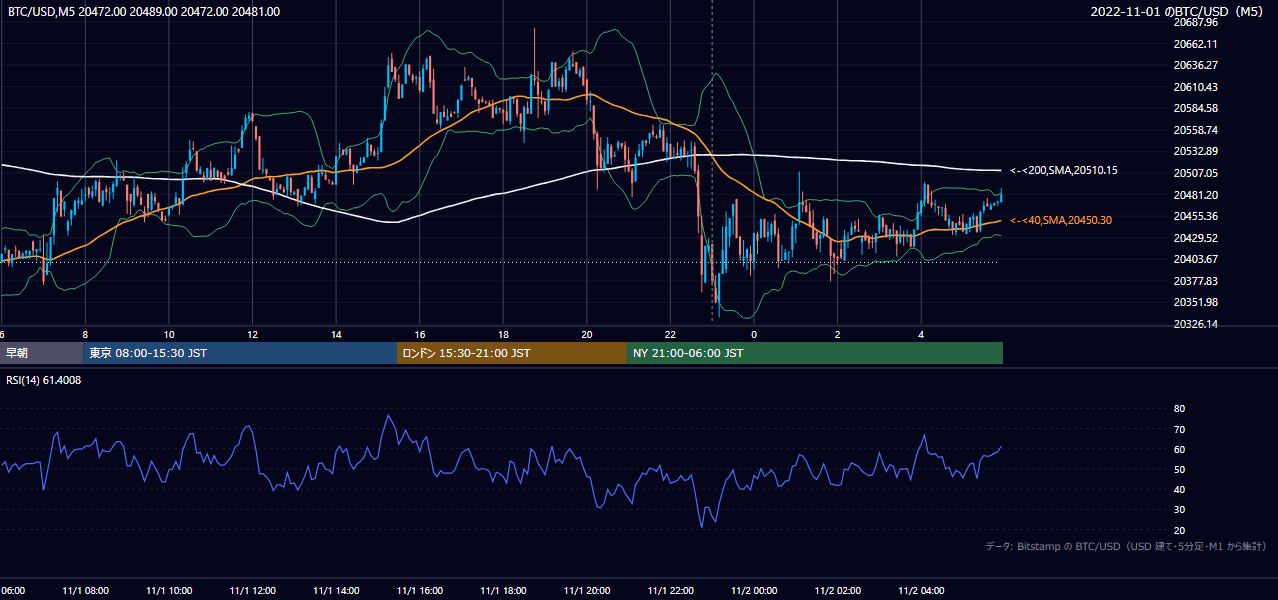The image size is (1278, 600).
Task: Click price axis value 20532.89
Action: [x=1196, y=151]
